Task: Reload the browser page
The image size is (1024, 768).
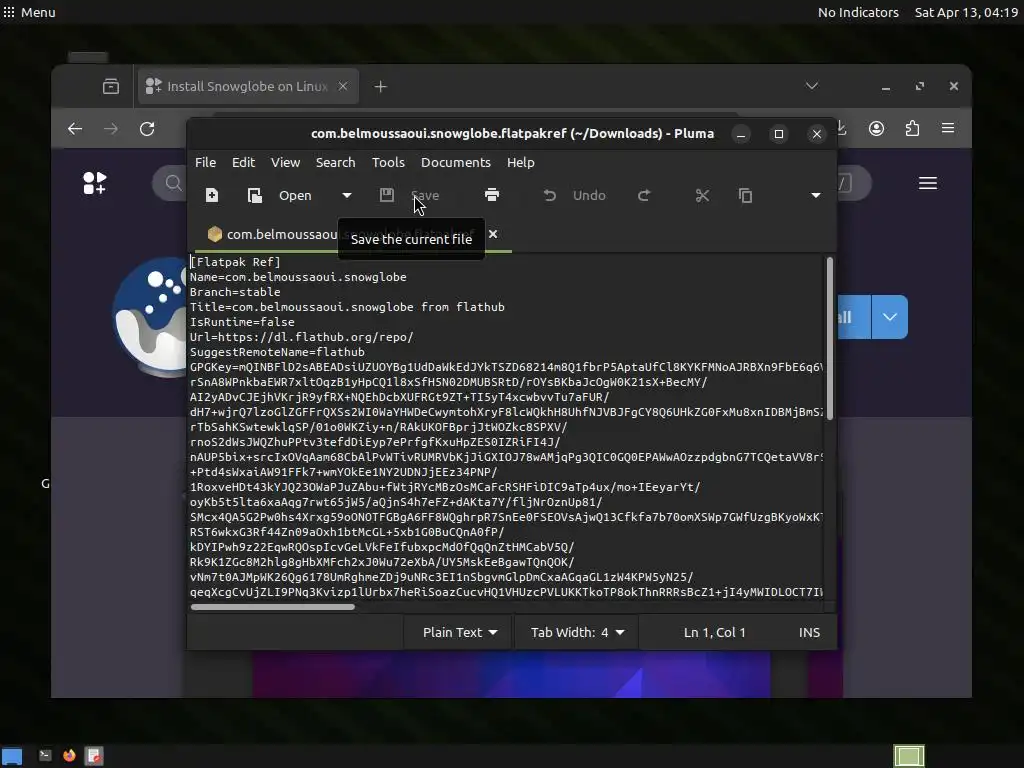Action: (147, 129)
